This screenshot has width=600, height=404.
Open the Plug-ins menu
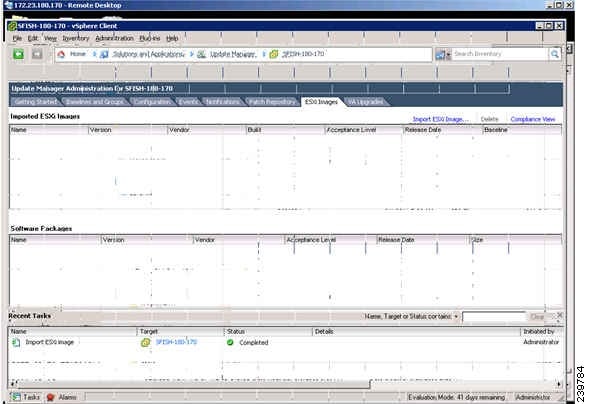[150, 38]
